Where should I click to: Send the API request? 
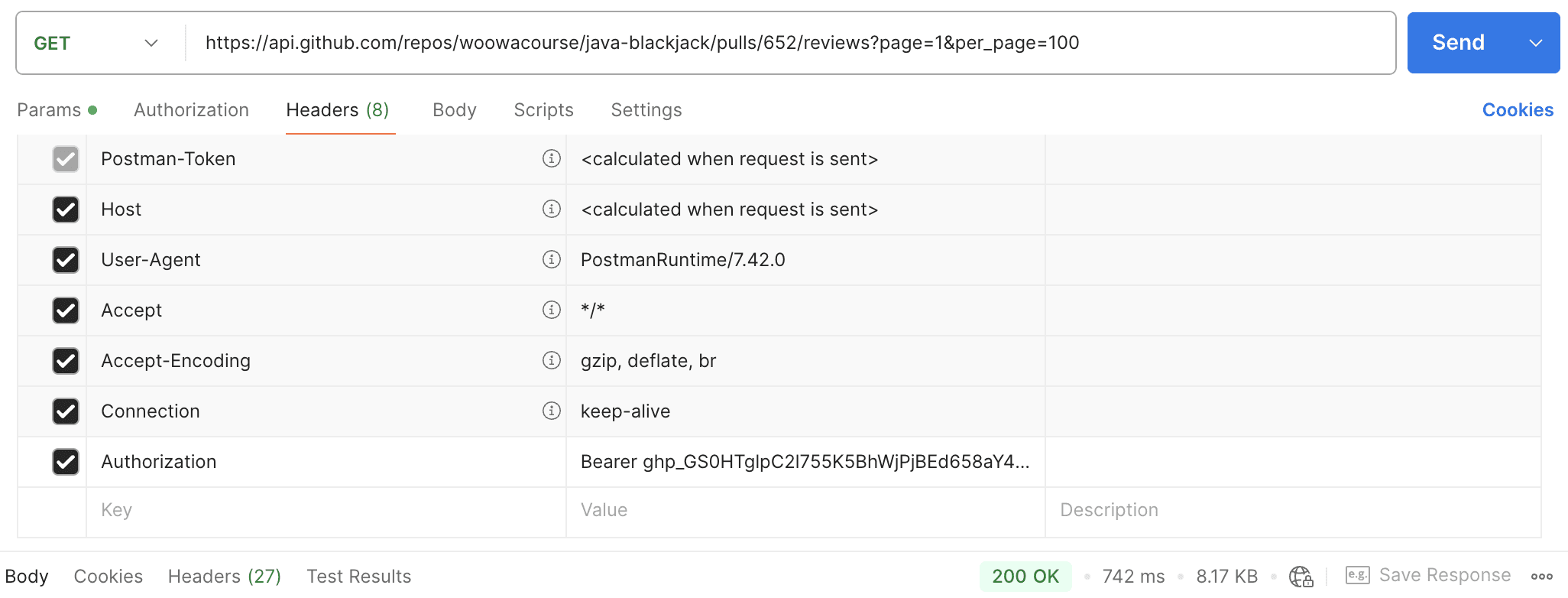(x=1458, y=43)
